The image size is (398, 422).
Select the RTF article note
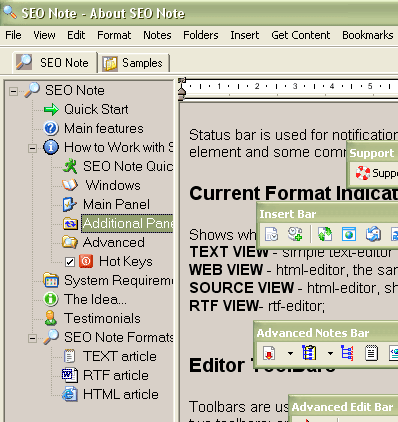[x=116, y=375]
